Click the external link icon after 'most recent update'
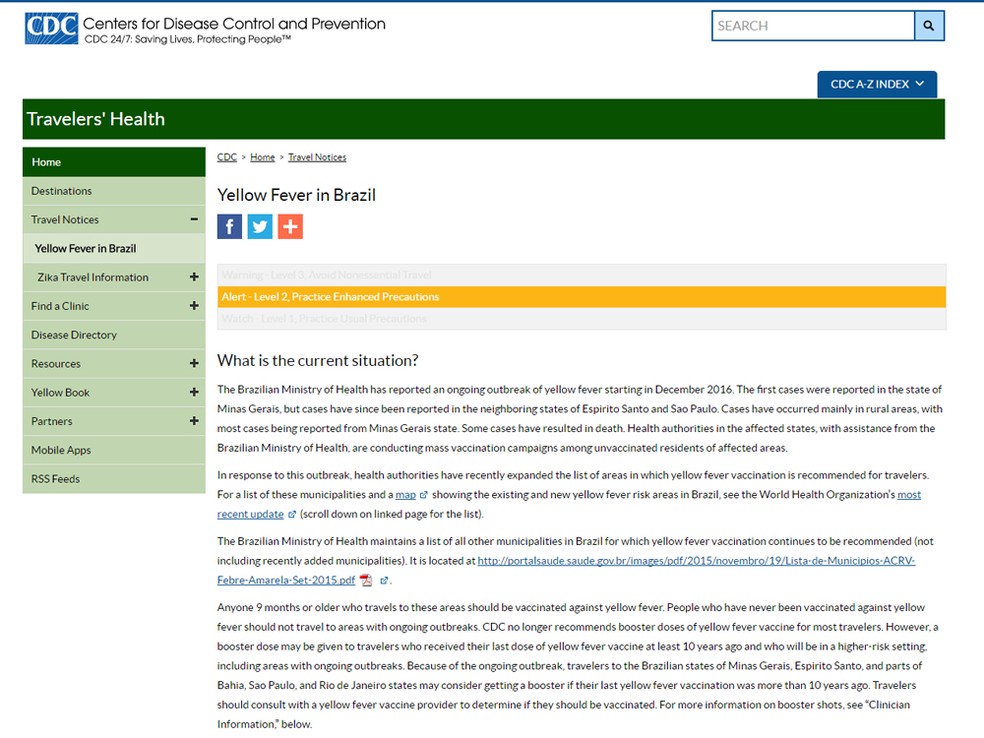This screenshot has height=738, width=984. click(290, 515)
